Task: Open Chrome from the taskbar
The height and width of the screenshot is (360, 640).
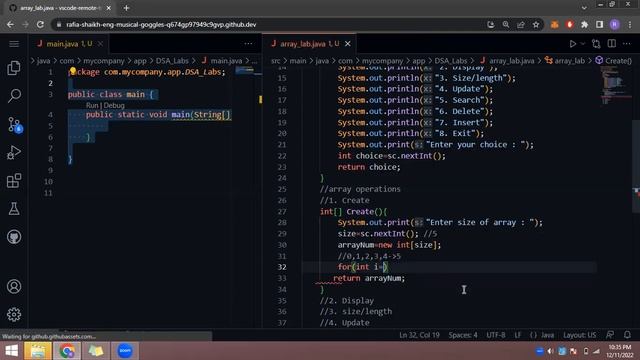Action: tap(67, 351)
